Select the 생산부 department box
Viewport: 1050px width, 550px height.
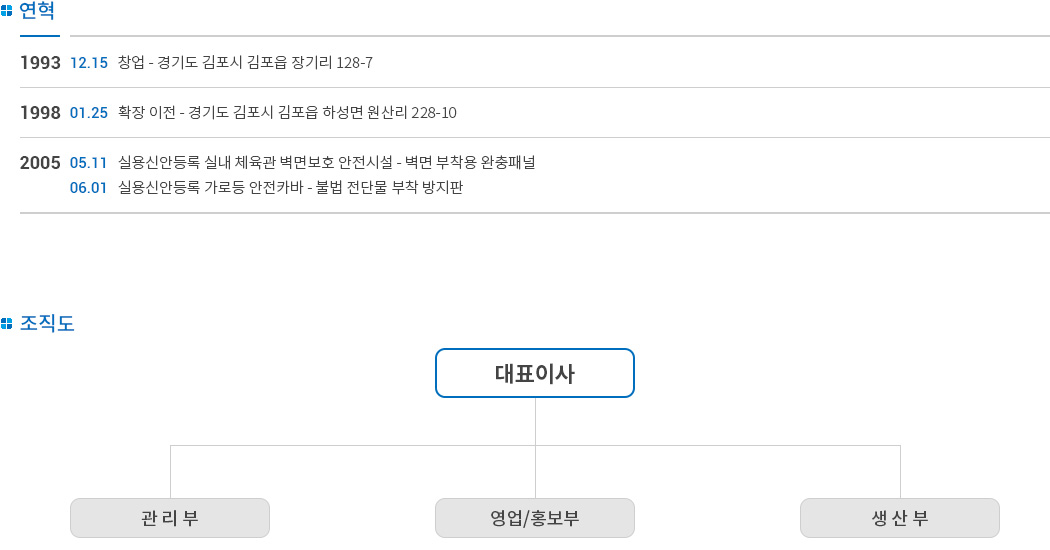coord(899,518)
